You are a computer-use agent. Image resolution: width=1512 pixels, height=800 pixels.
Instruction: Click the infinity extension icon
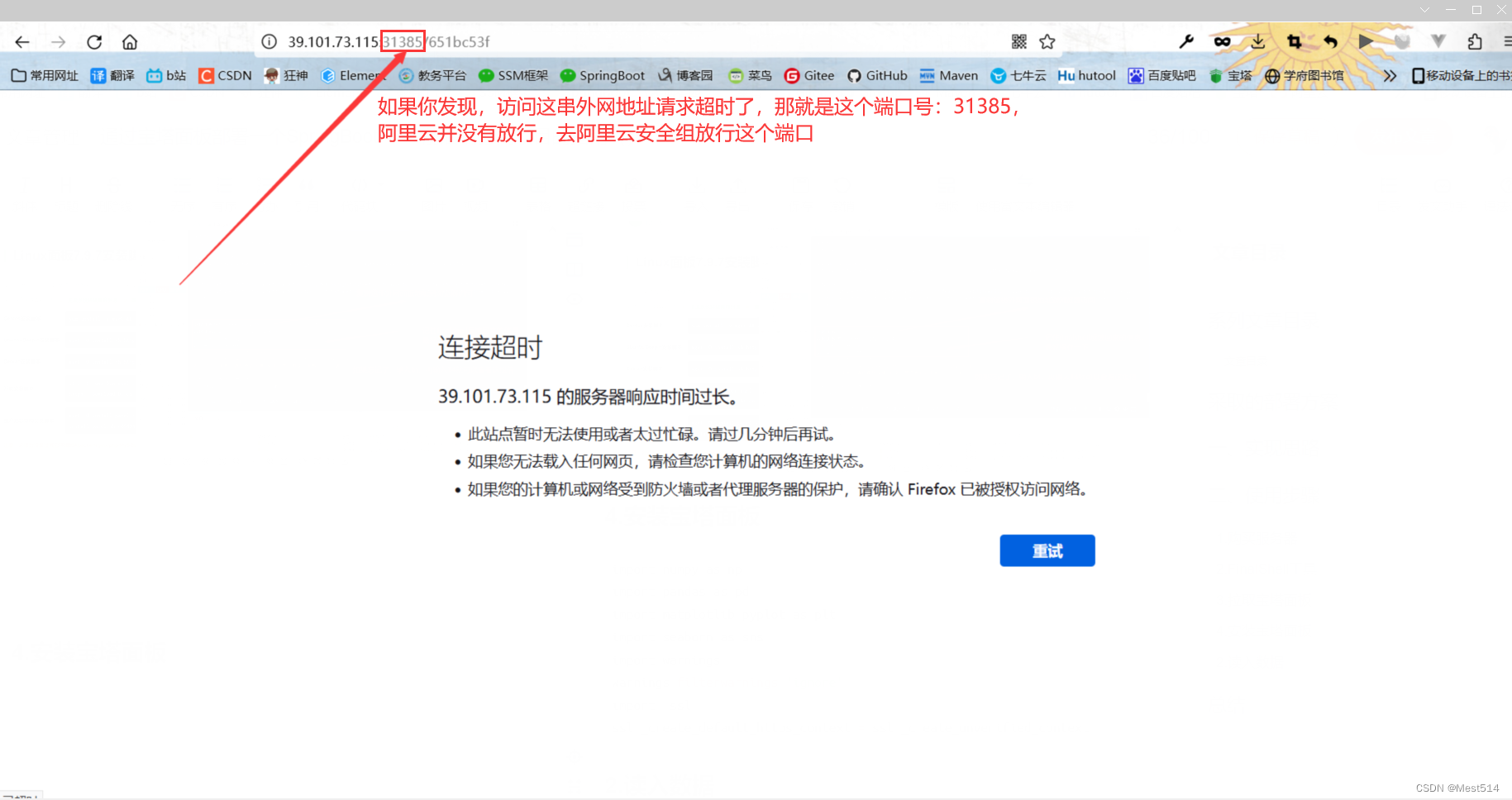[x=1223, y=40]
